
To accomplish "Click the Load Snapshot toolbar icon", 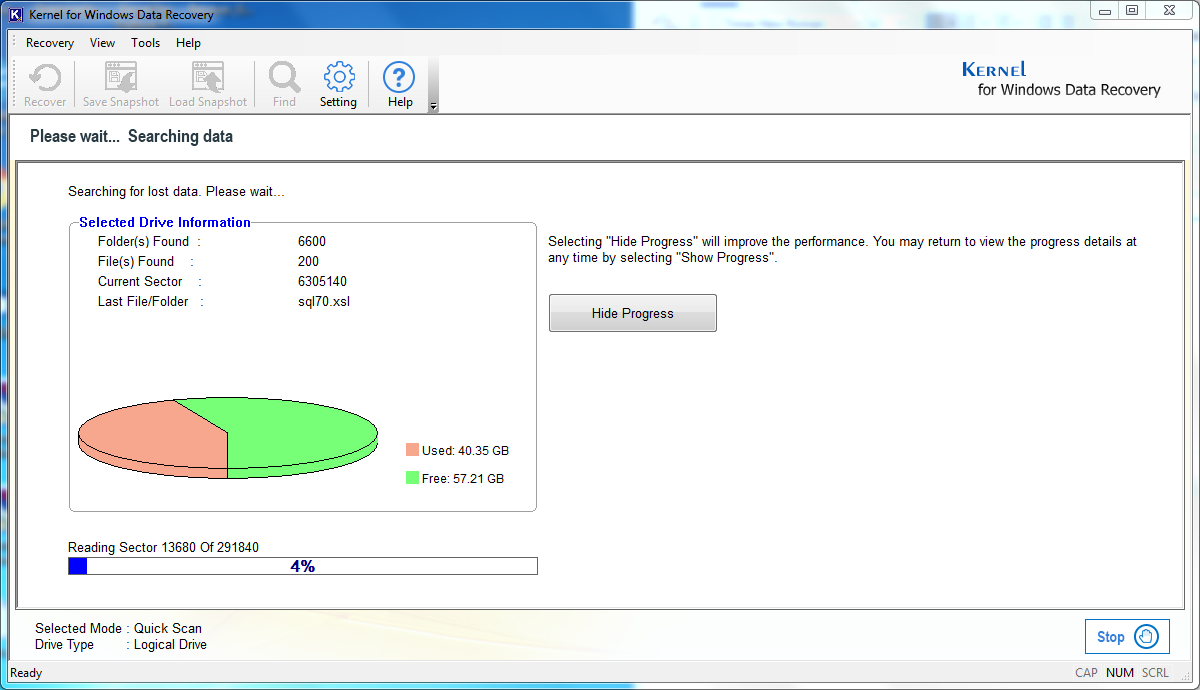I will pyautogui.click(x=208, y=76).
